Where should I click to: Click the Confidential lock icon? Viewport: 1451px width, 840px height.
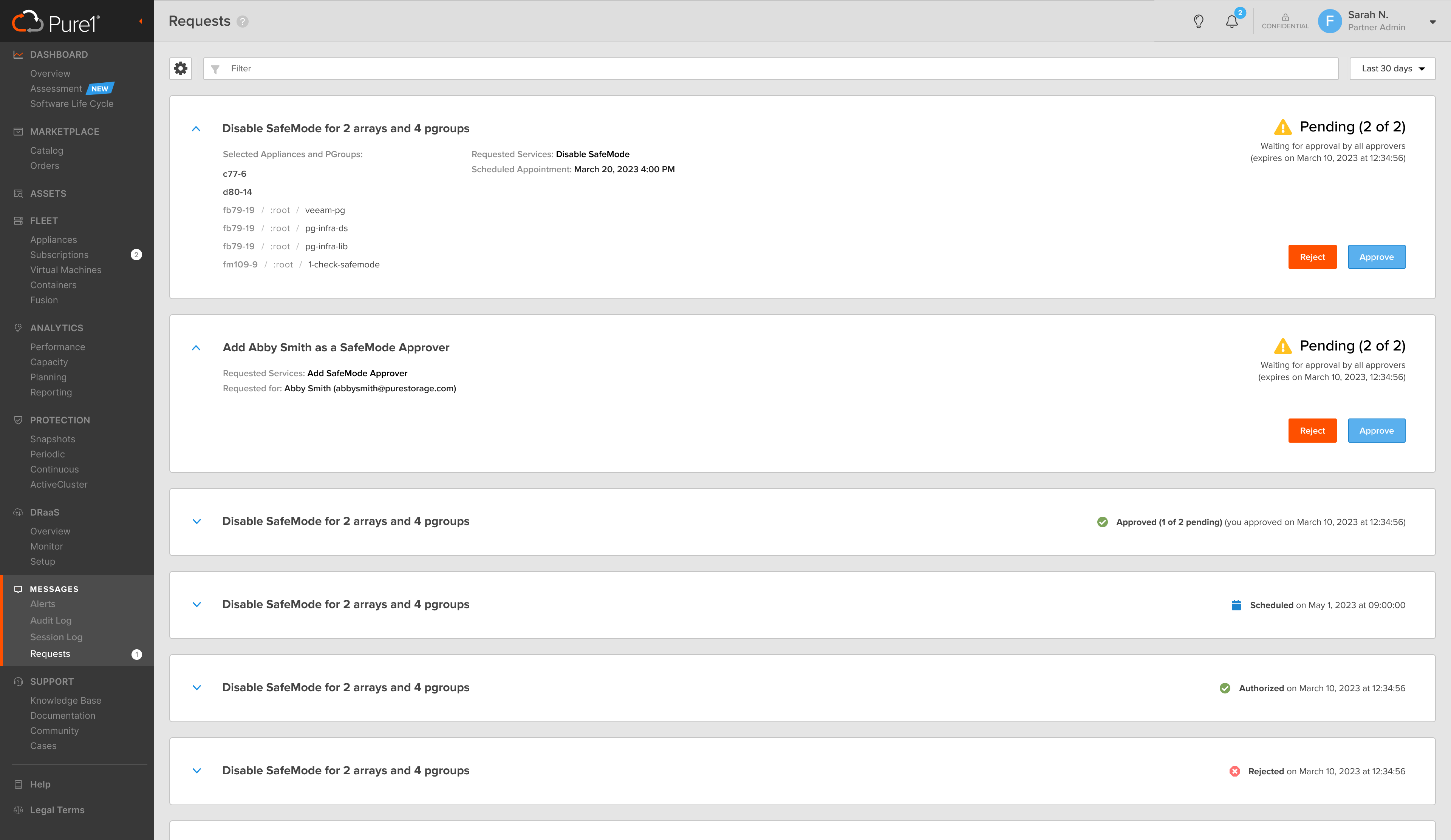1285,18
